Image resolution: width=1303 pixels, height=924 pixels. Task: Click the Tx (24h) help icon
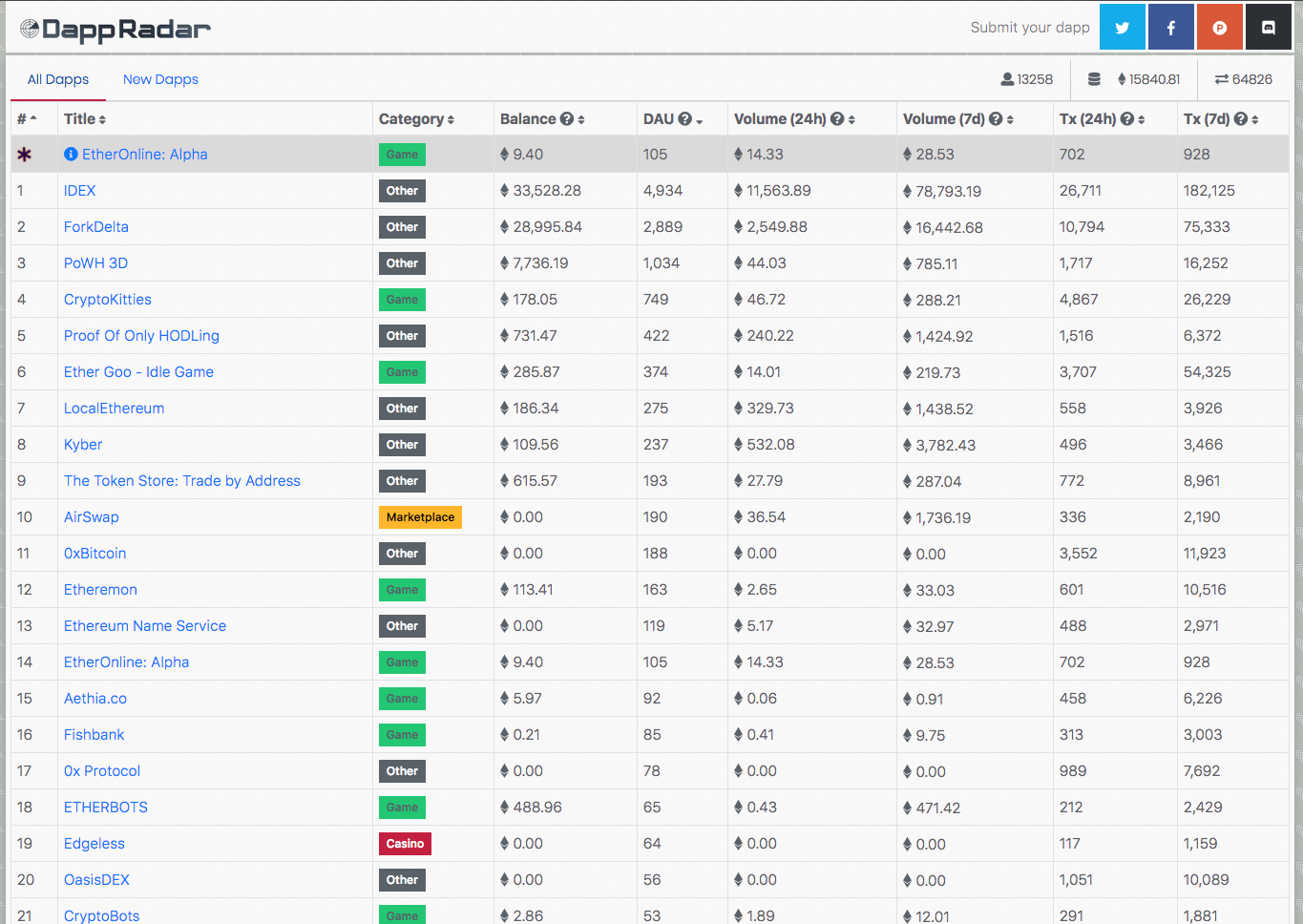pyautogui.click(x=1127, y=118)
